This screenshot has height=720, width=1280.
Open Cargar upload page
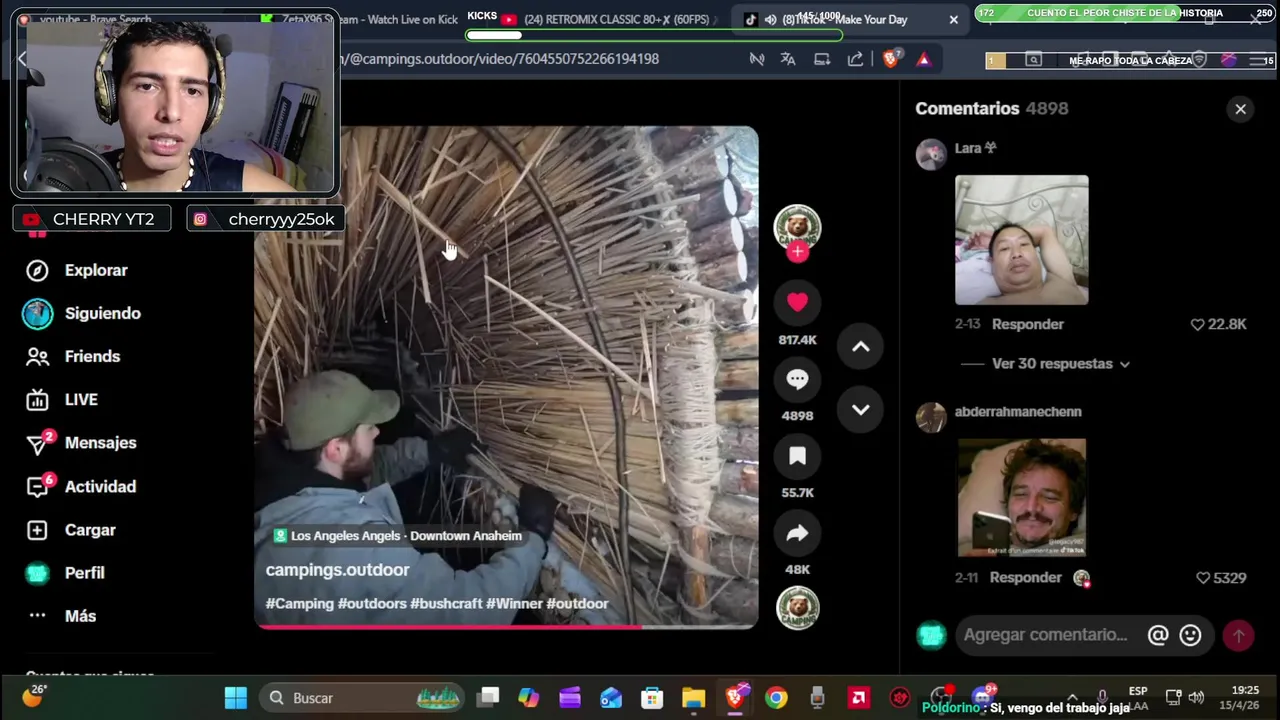(70, 530)
